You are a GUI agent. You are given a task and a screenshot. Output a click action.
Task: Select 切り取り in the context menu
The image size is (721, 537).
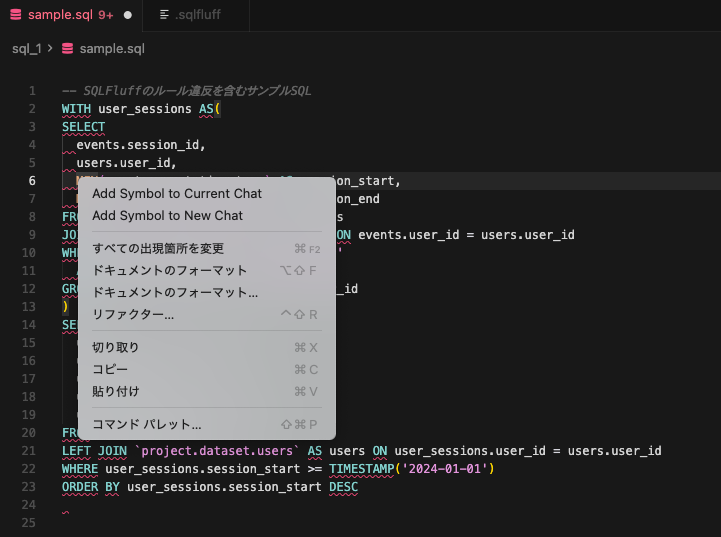tap(116, 347)
